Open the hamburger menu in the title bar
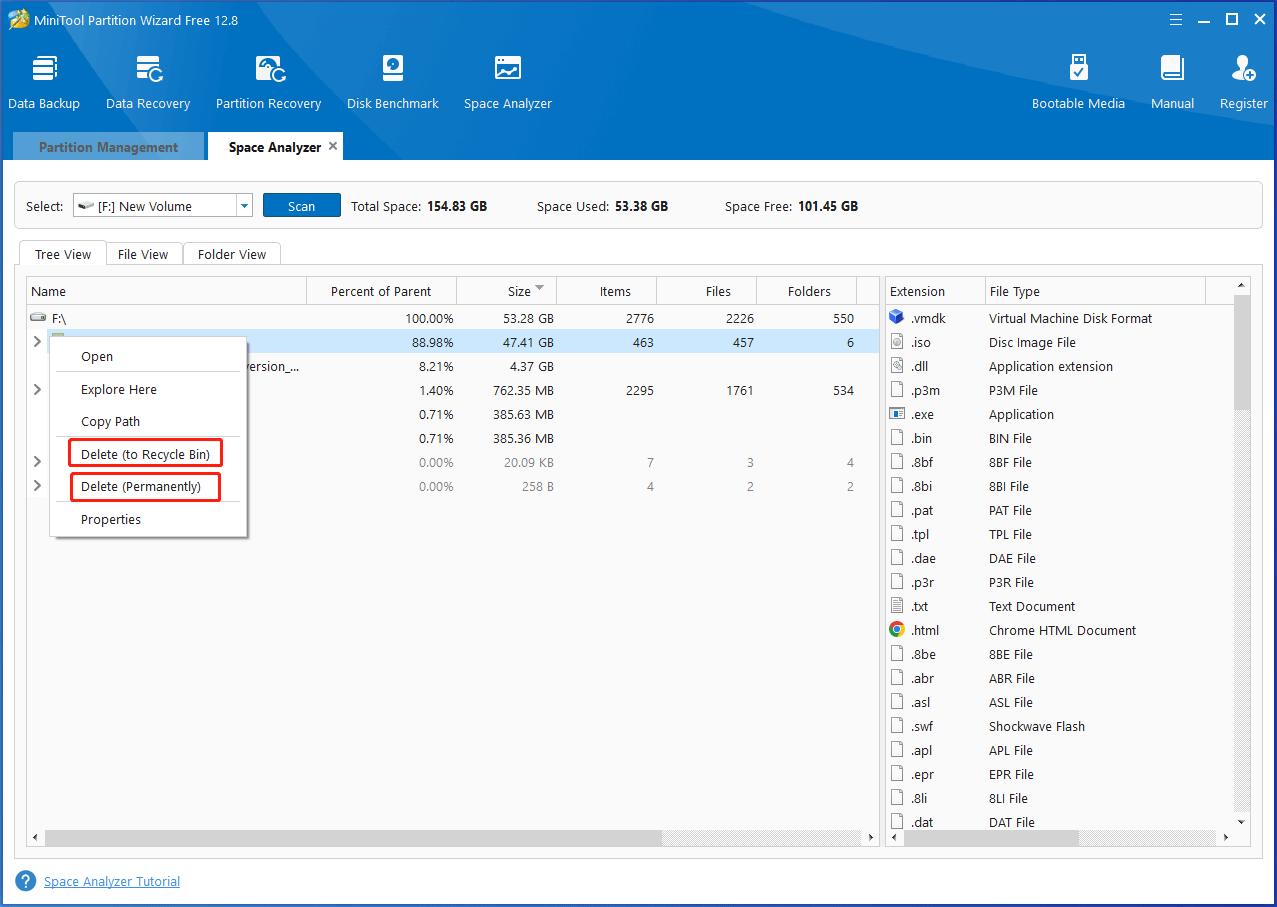Viewport: 1277px width, 907px height. [1177, 19]
